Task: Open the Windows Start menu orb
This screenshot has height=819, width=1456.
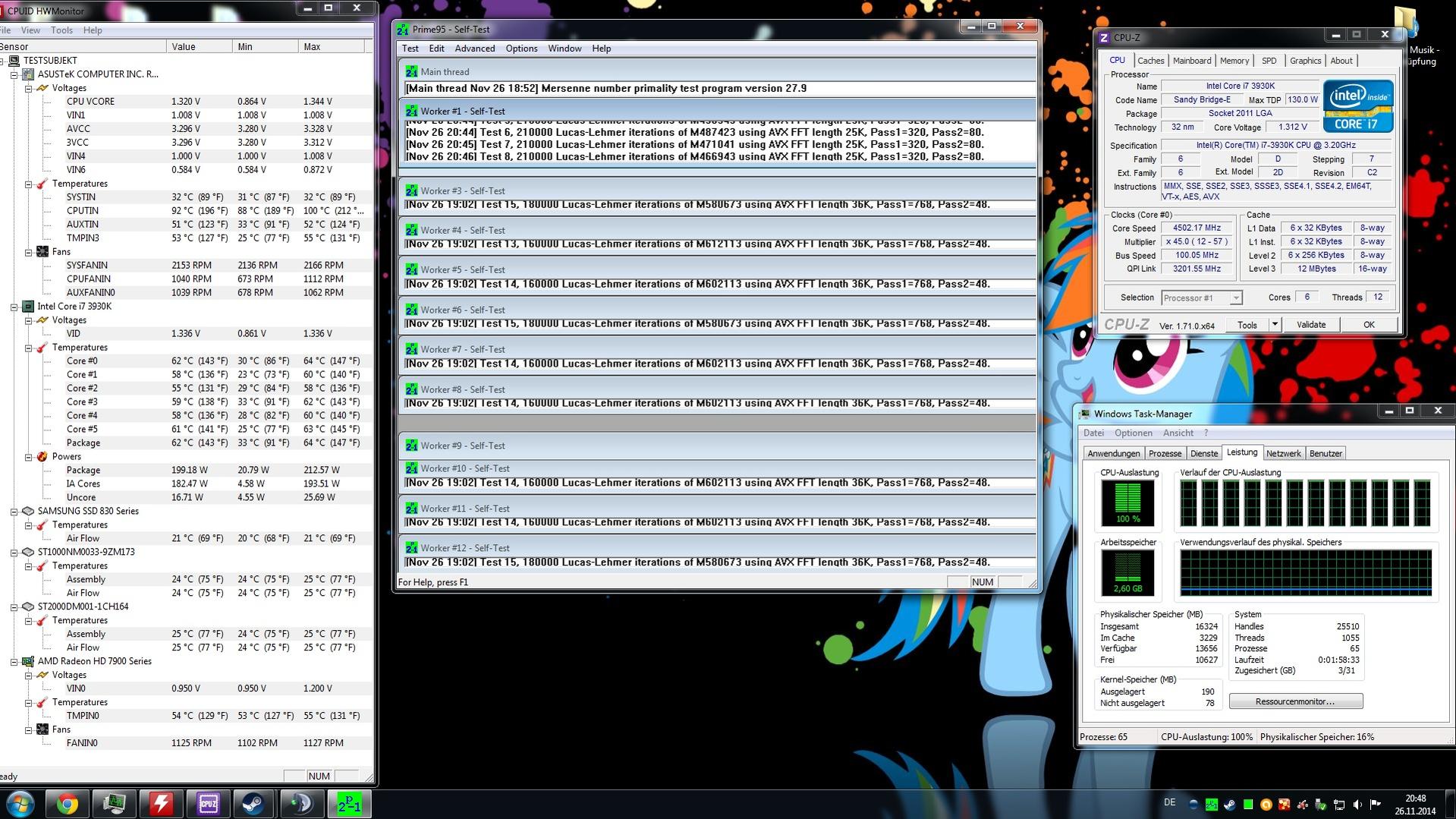Action: (x=20, y=804)
